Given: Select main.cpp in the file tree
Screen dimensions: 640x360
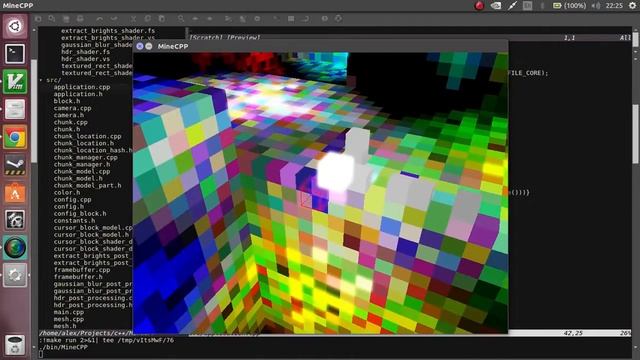Looking at the screenshot, I should pos(69,312).
